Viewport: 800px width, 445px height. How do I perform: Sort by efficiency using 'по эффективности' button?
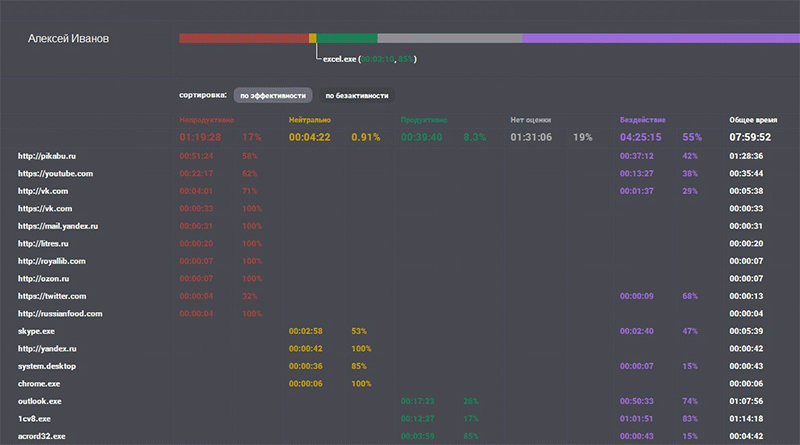[x=273, y=95]
